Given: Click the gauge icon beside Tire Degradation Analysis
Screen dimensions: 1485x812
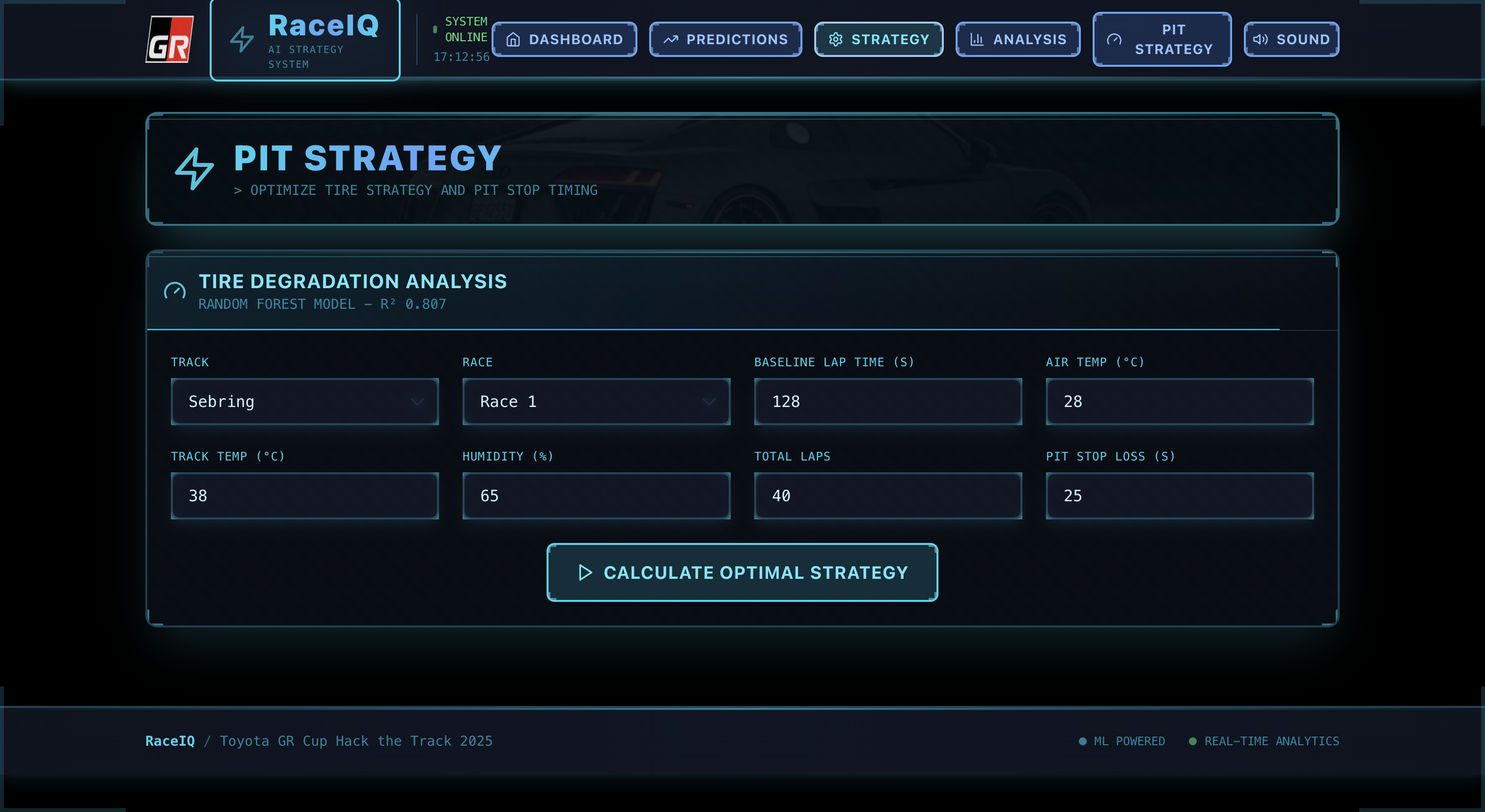Looking at the screenshot, I should pos(175,291).
